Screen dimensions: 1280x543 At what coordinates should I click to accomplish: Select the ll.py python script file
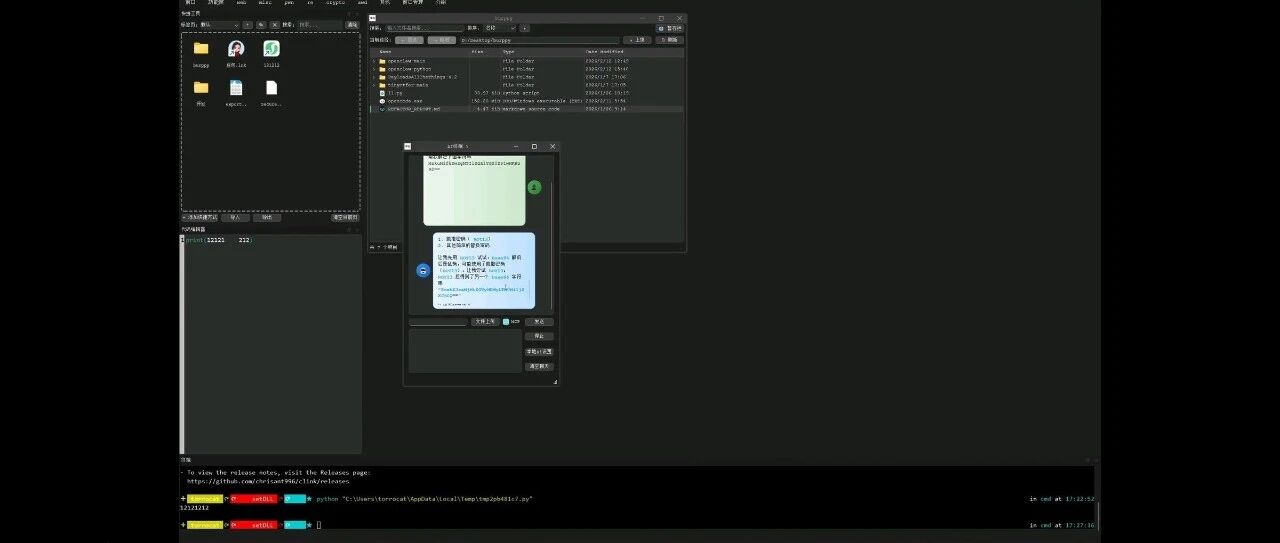point(526,92)
